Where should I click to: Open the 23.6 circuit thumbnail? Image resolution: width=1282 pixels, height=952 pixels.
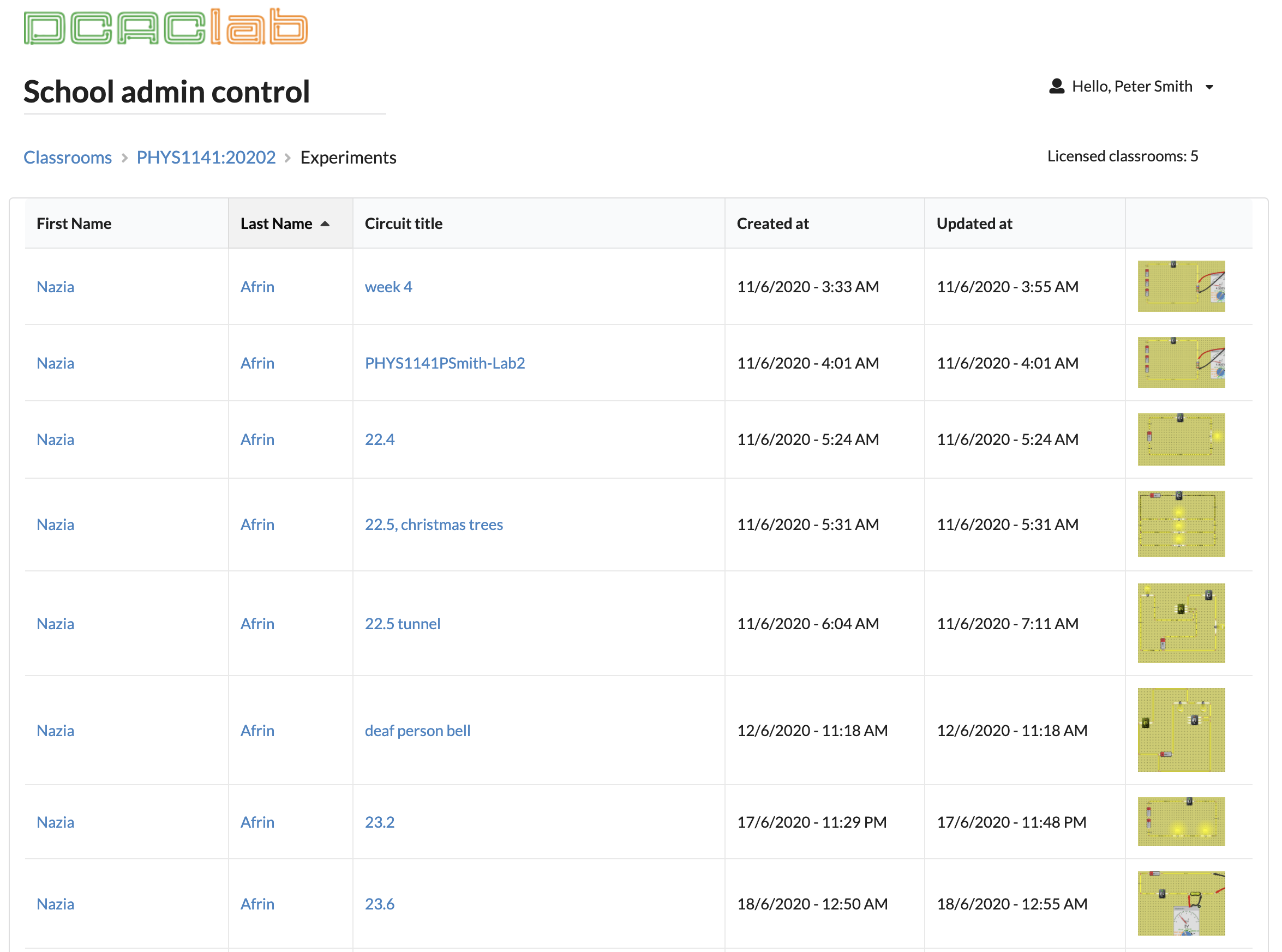[1181, 903]
